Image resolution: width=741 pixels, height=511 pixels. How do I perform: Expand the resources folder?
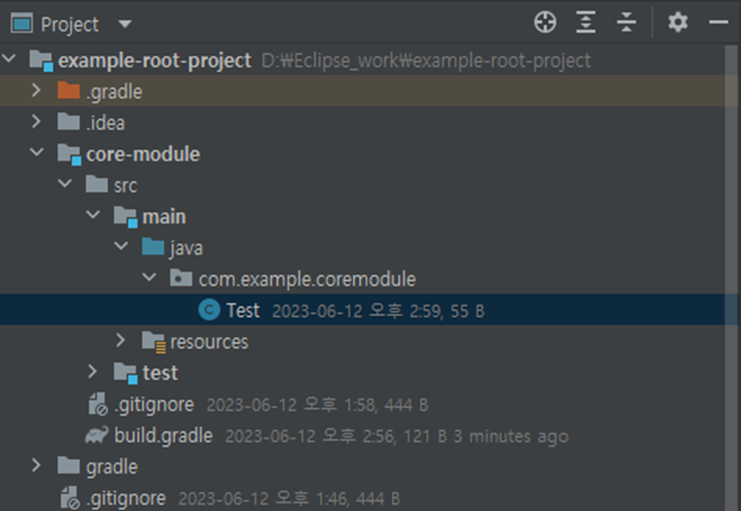(121, 341)
